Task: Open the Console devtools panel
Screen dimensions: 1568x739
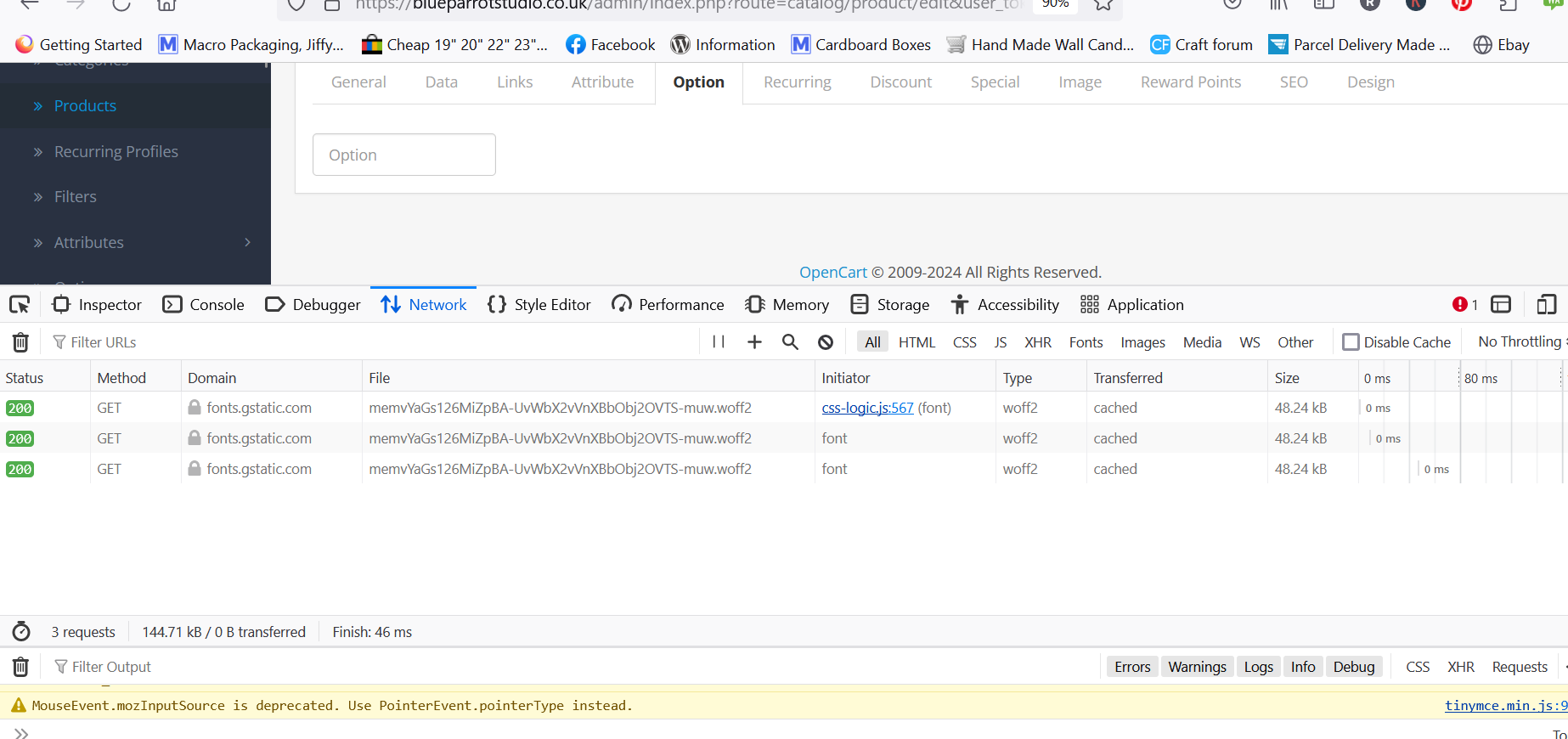Action: click(x=204, y=304)
